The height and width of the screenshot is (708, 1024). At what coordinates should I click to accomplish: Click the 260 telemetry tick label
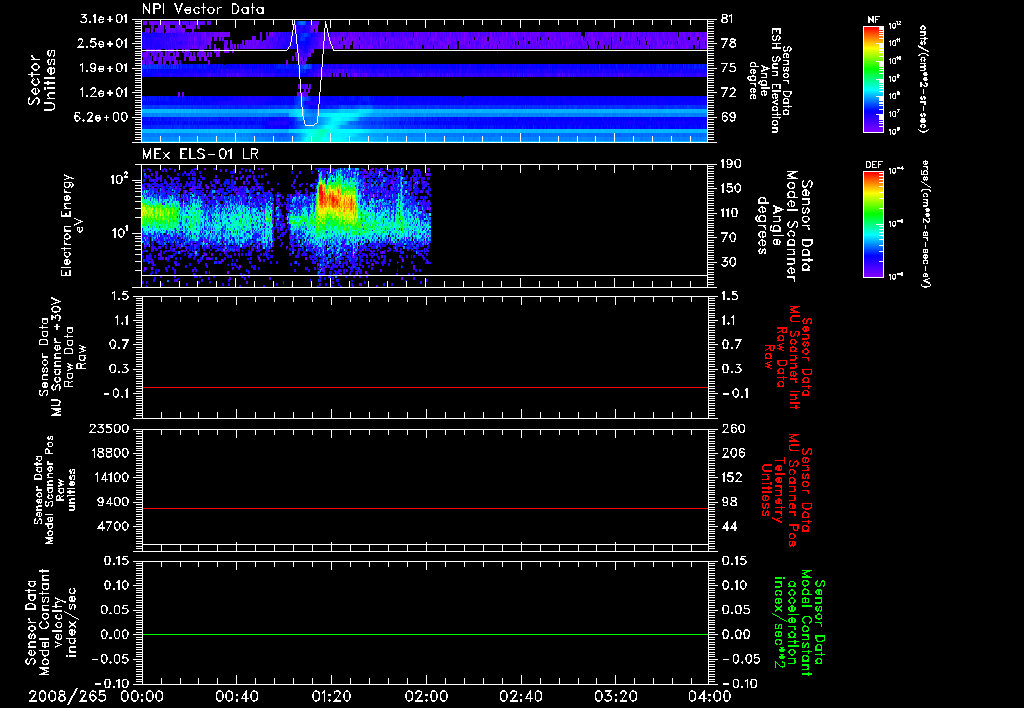(x=732, y=428)
